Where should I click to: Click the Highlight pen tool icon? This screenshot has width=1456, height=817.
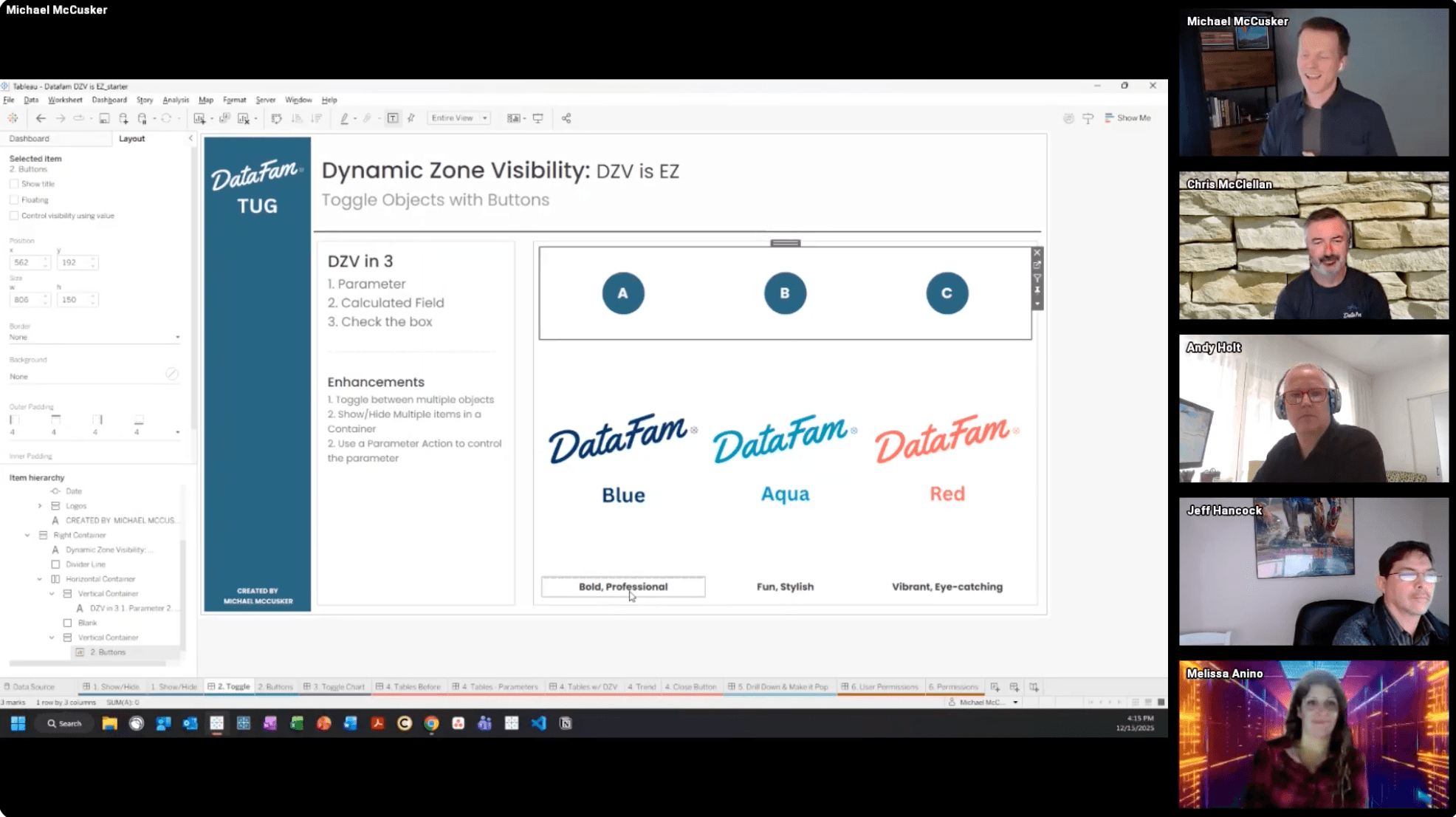point(344,118)
